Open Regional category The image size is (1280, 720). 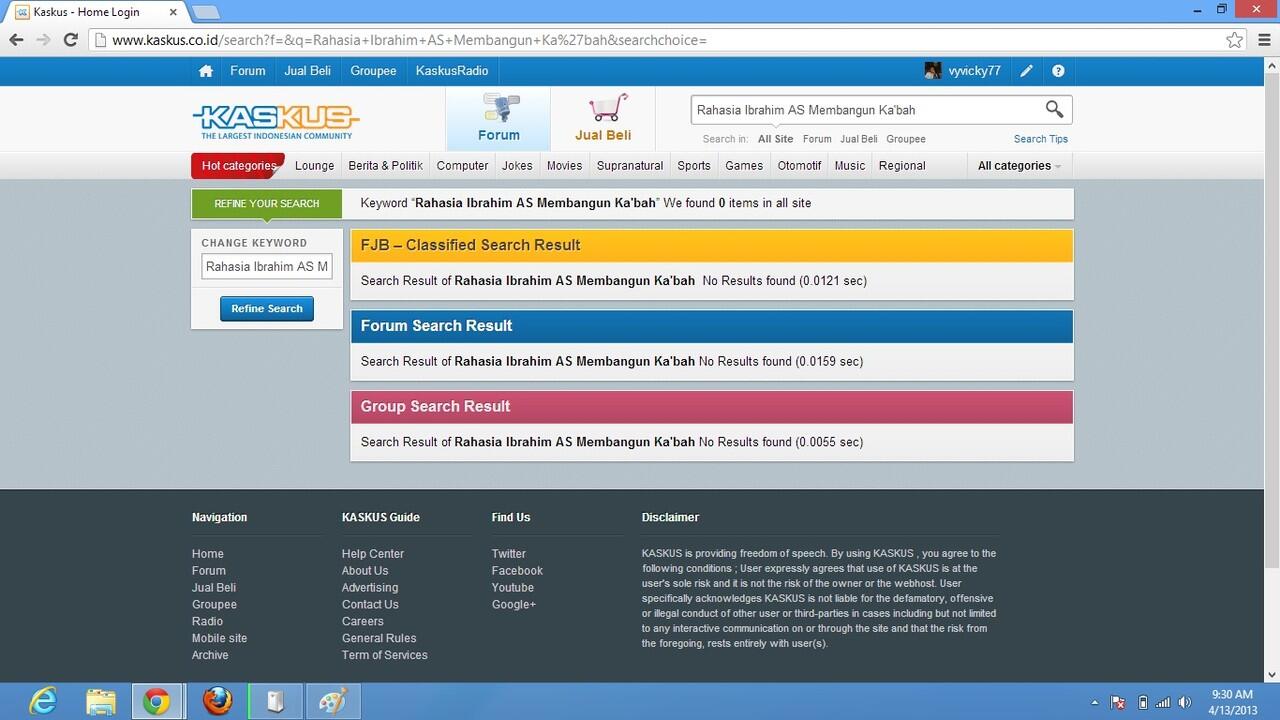click(x=902, y=166)
